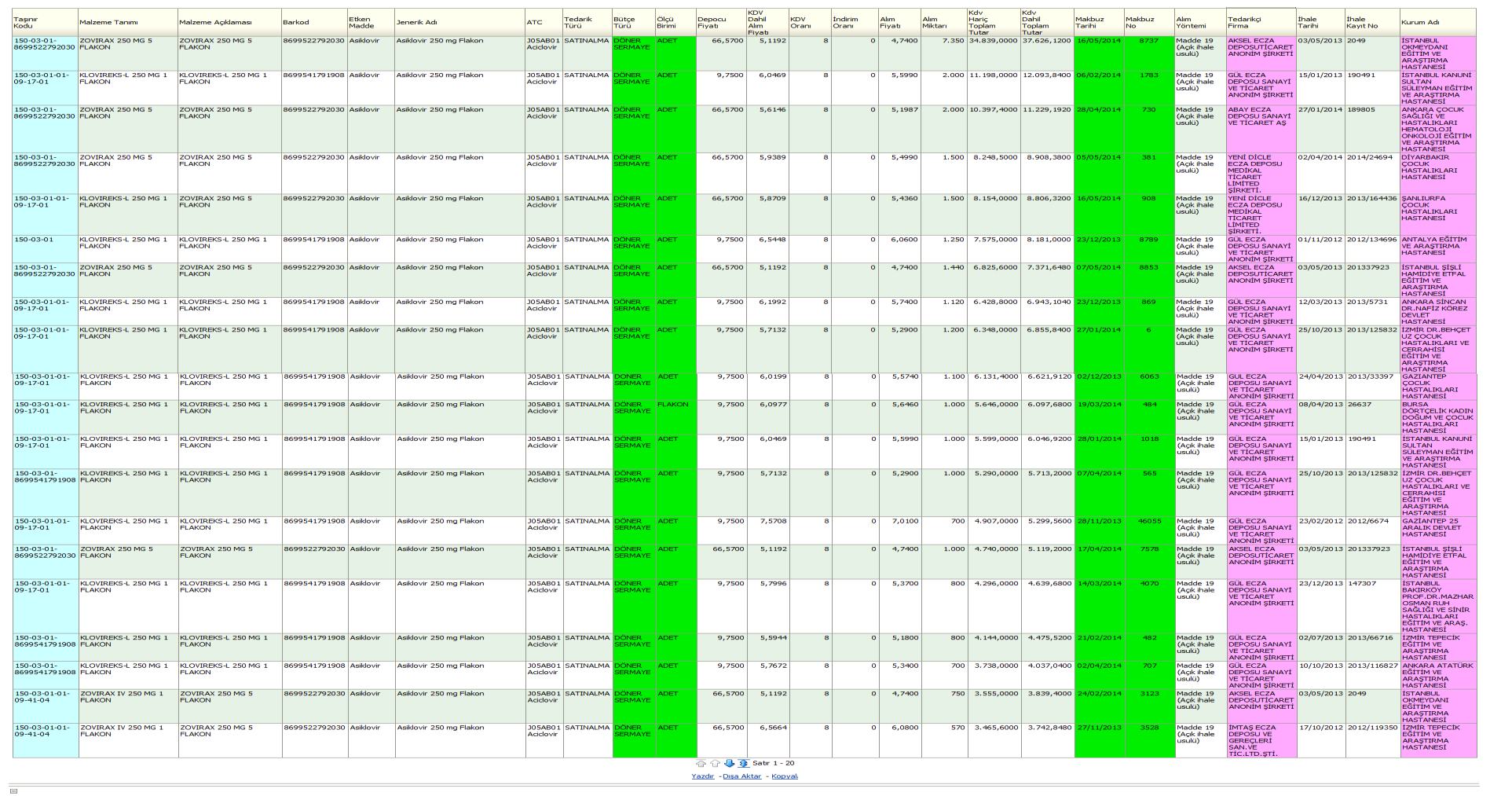
Task: Select the total cell 34.839,0000
Action: 993,53
